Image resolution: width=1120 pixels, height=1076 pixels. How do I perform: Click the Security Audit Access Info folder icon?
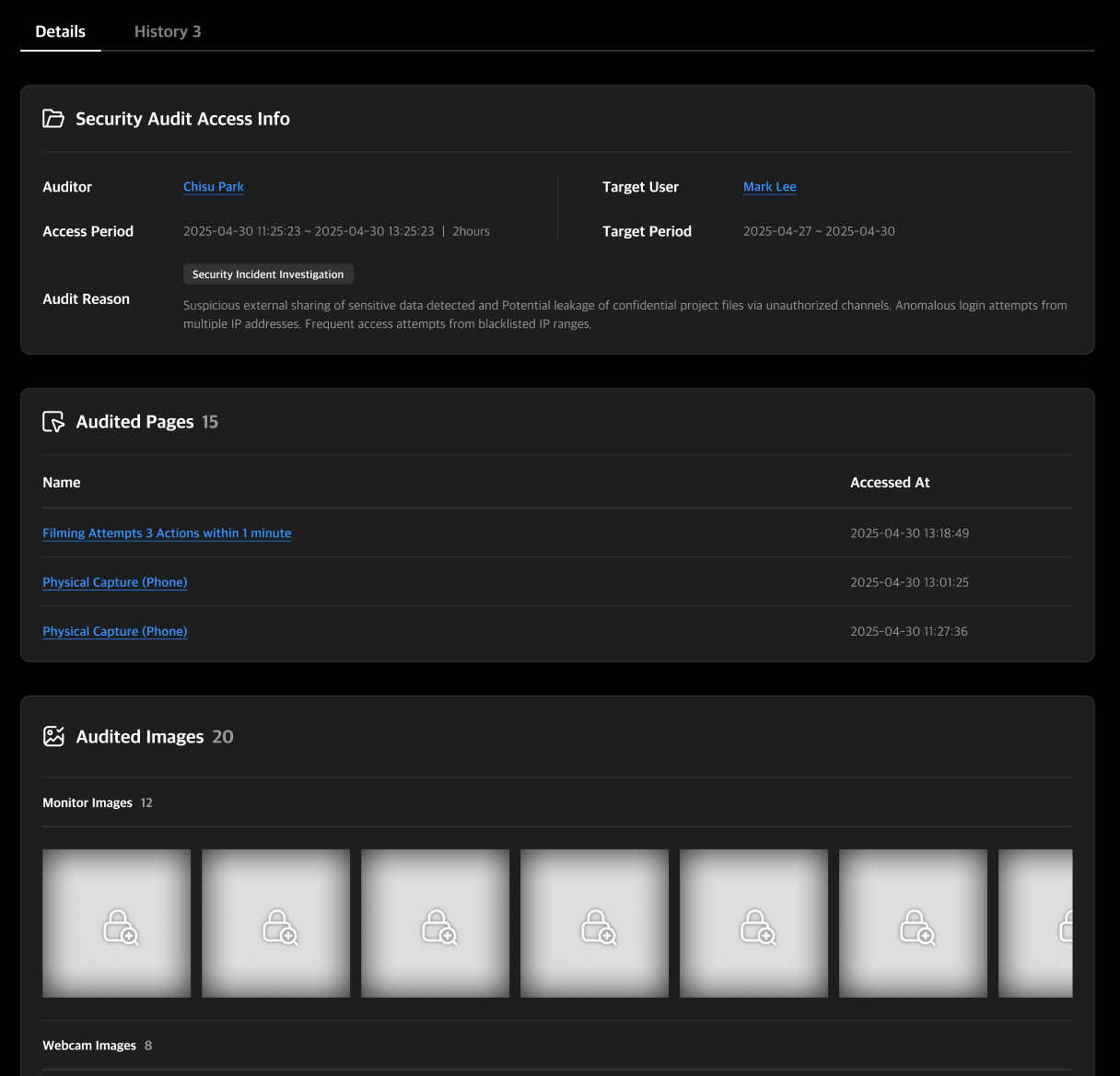pyautogui.click(x=53, y=119)
